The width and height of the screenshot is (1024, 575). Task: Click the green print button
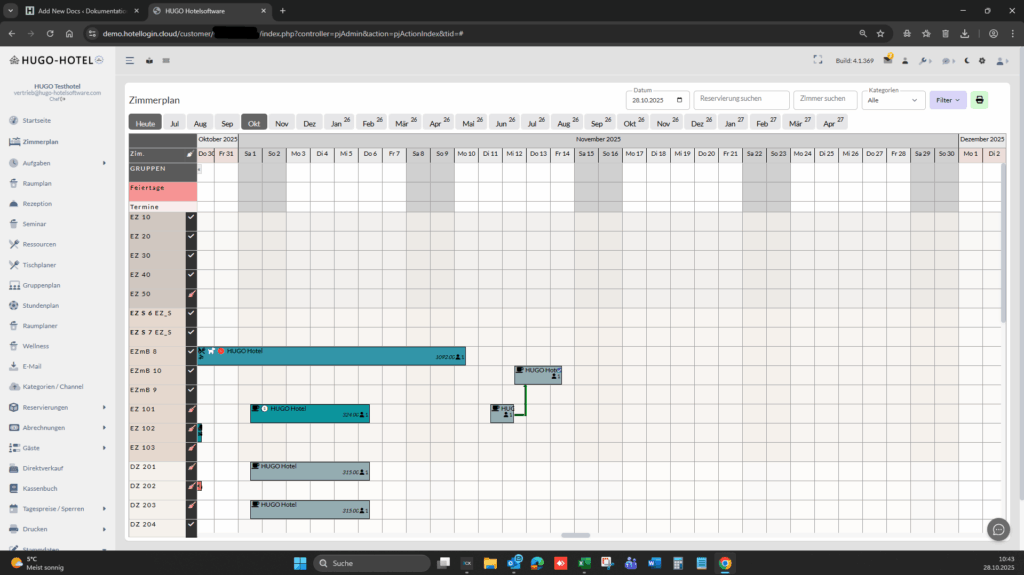pyautogui.click(x=979, y=100)
